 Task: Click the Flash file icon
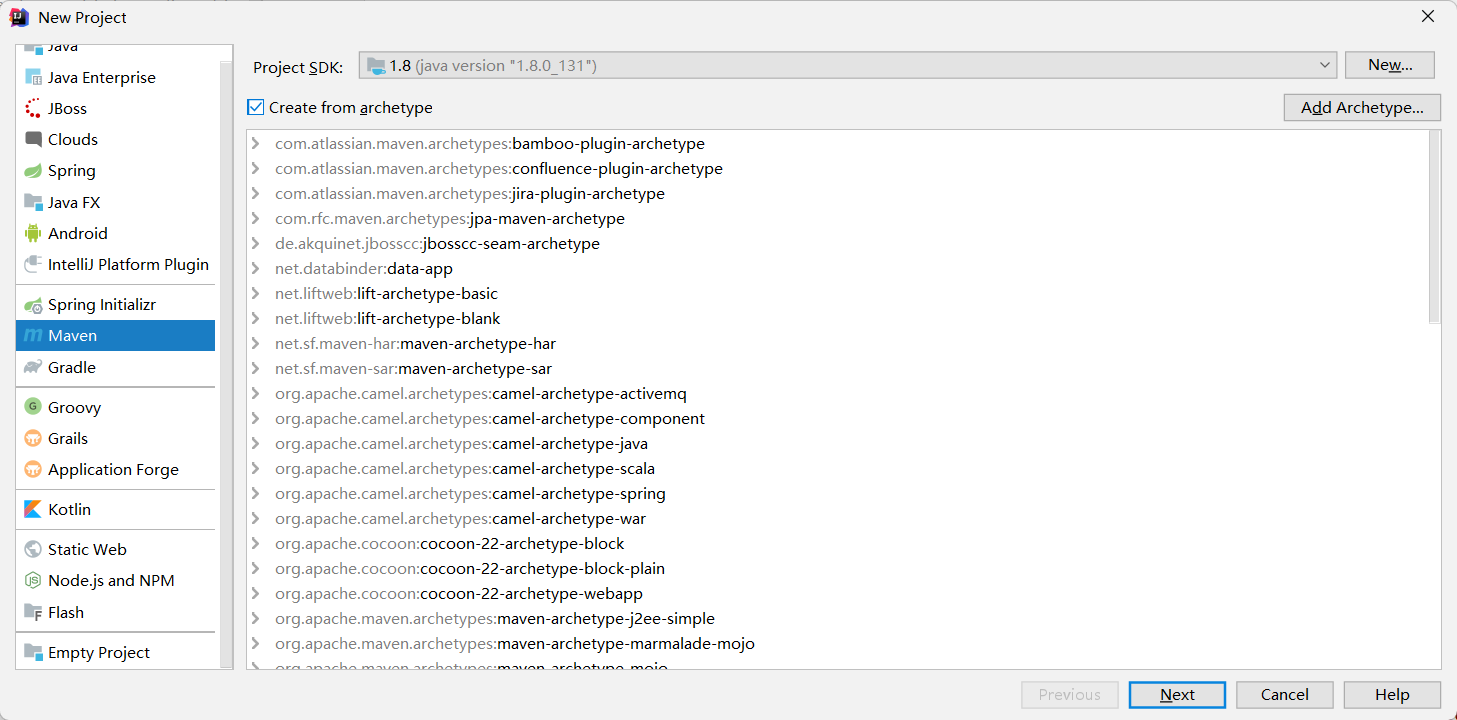click(x=33, y=612)
